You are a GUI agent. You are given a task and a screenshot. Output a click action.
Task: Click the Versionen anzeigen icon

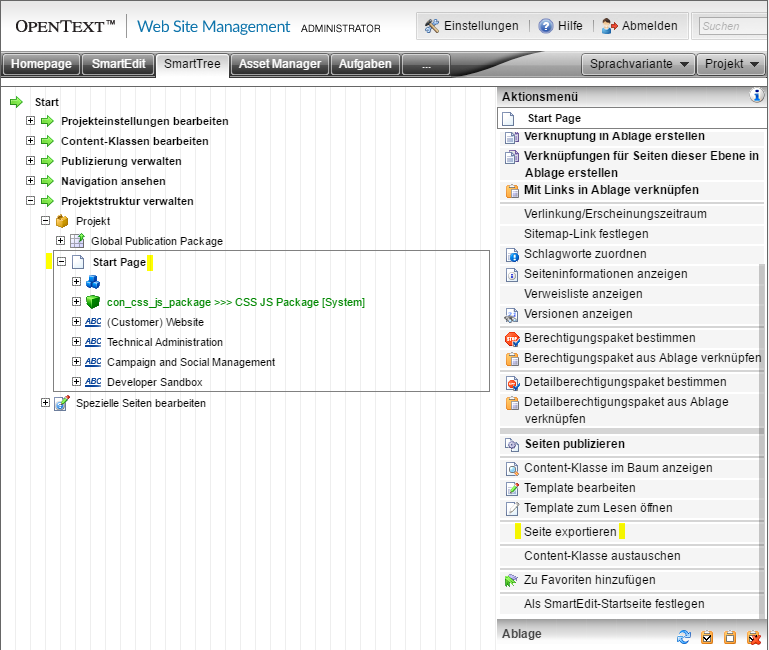tap(511, 315)
